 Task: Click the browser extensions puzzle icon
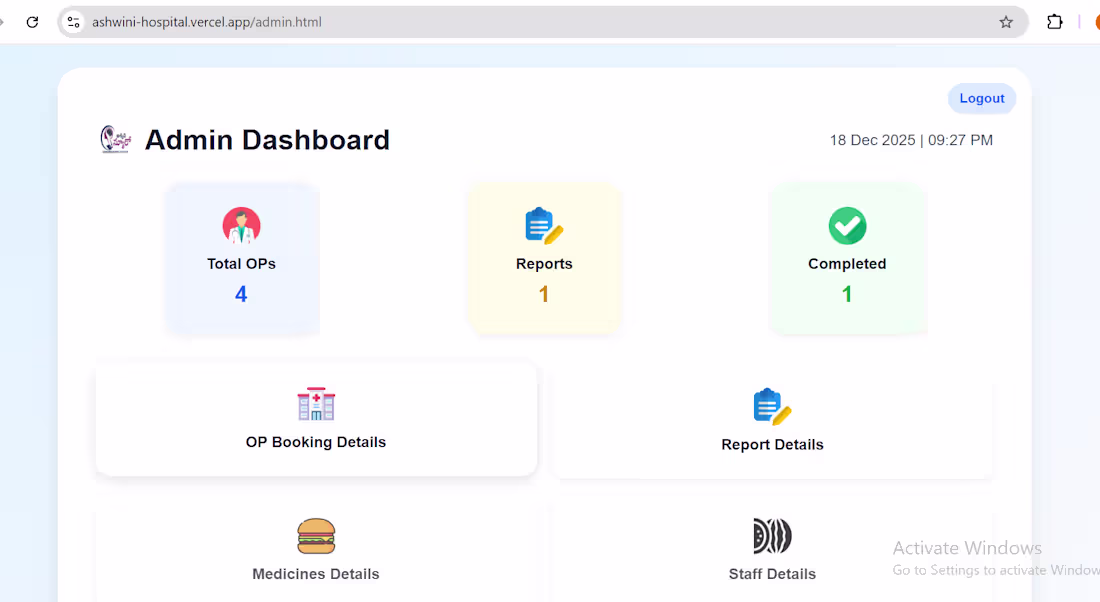point(1054,21)
